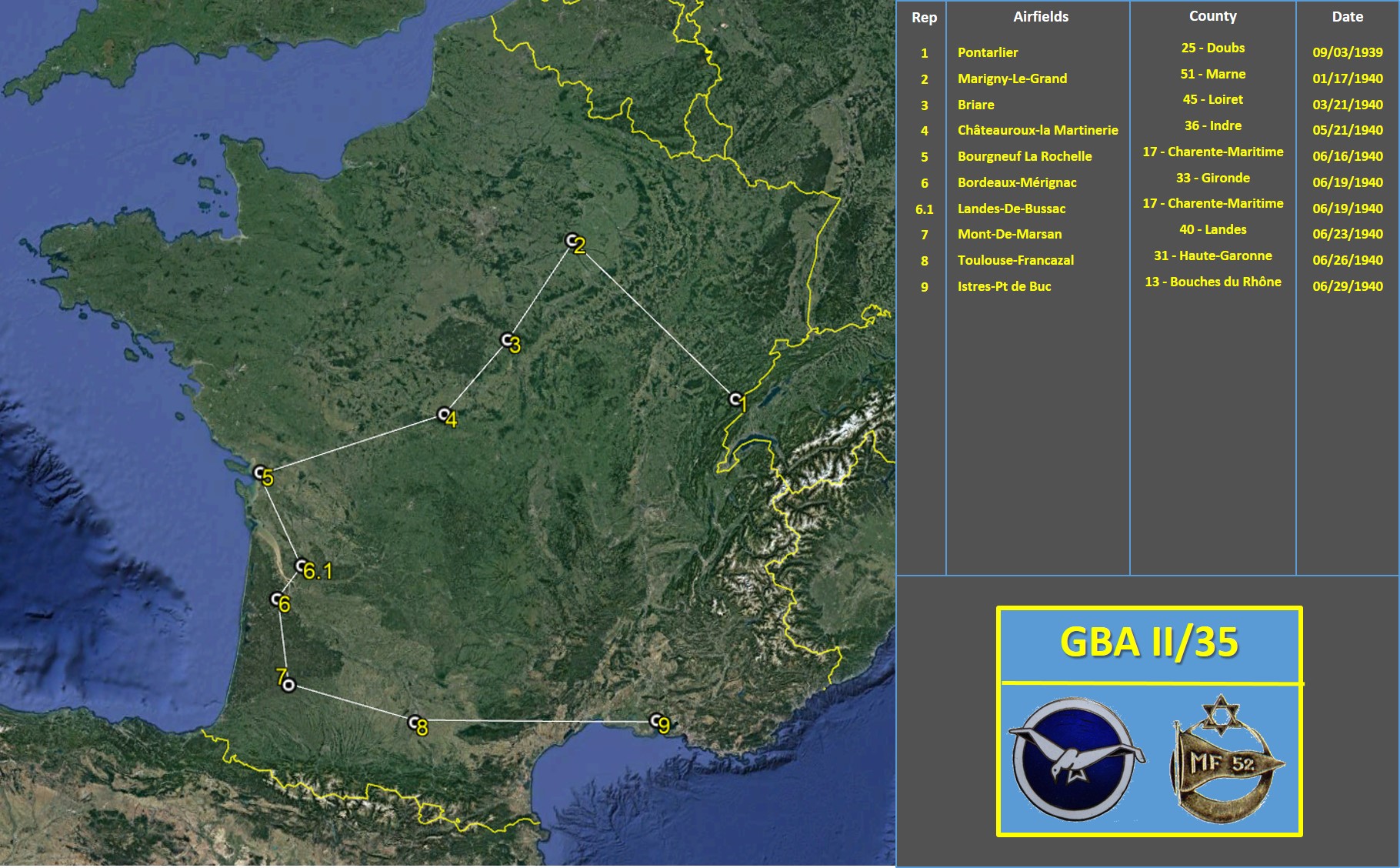Click map waypoint marker 6
Screen dimensions: 1400x868
pos(277,599)
